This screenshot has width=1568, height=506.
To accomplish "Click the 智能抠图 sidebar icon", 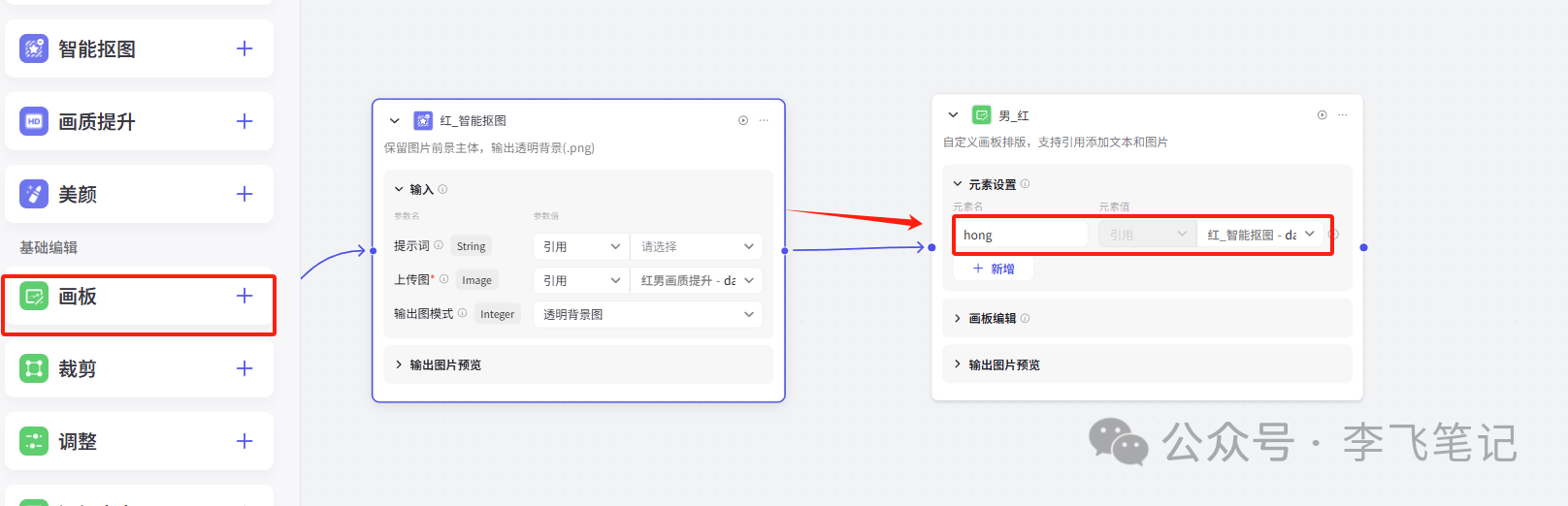I will coord(34,48).
